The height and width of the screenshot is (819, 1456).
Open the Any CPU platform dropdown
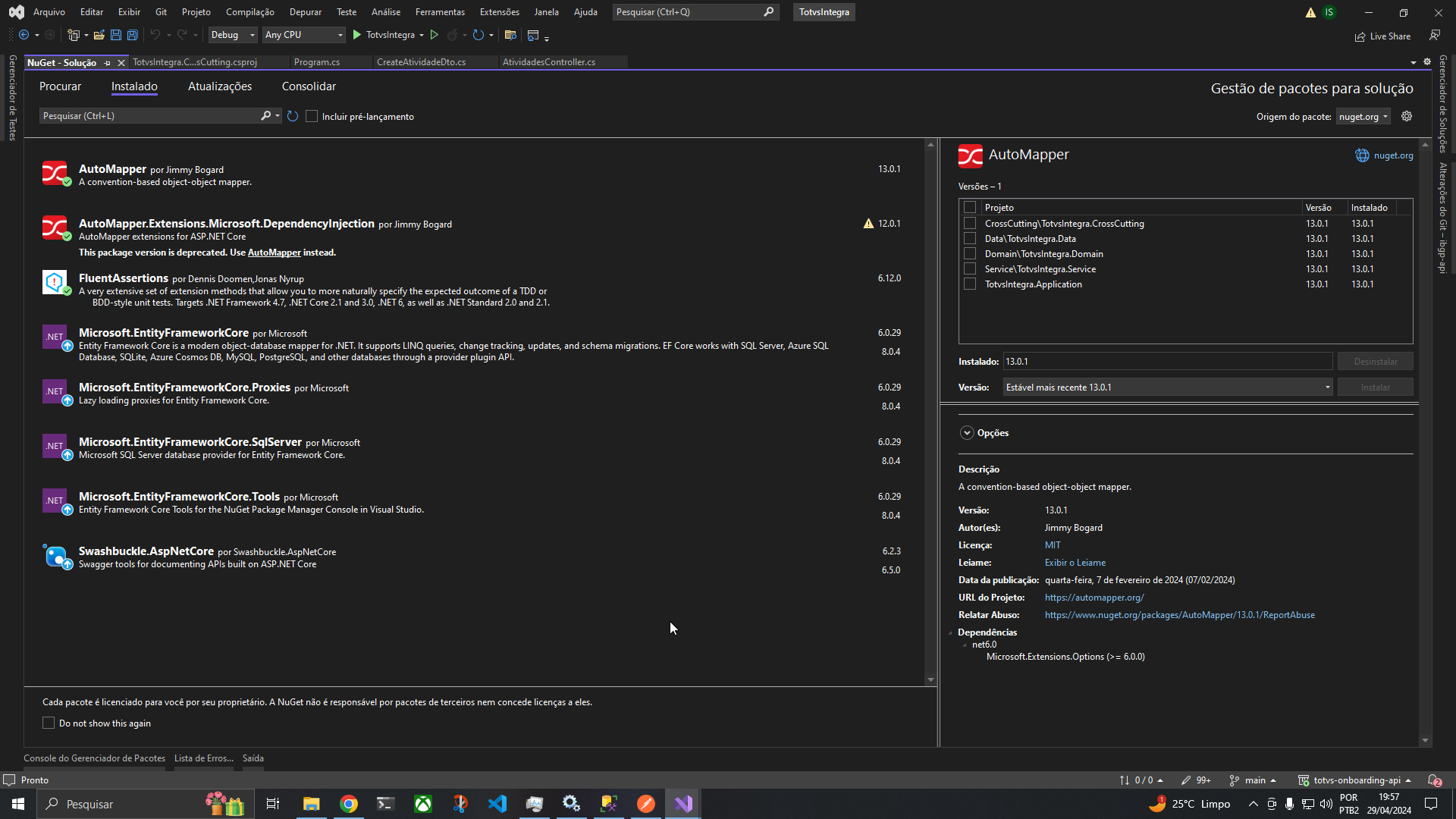click(303, 35)
